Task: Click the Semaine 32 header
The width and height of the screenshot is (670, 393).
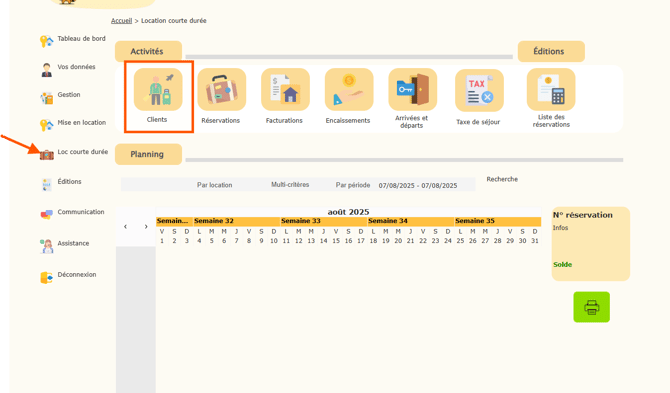Action: coord(236,221)
